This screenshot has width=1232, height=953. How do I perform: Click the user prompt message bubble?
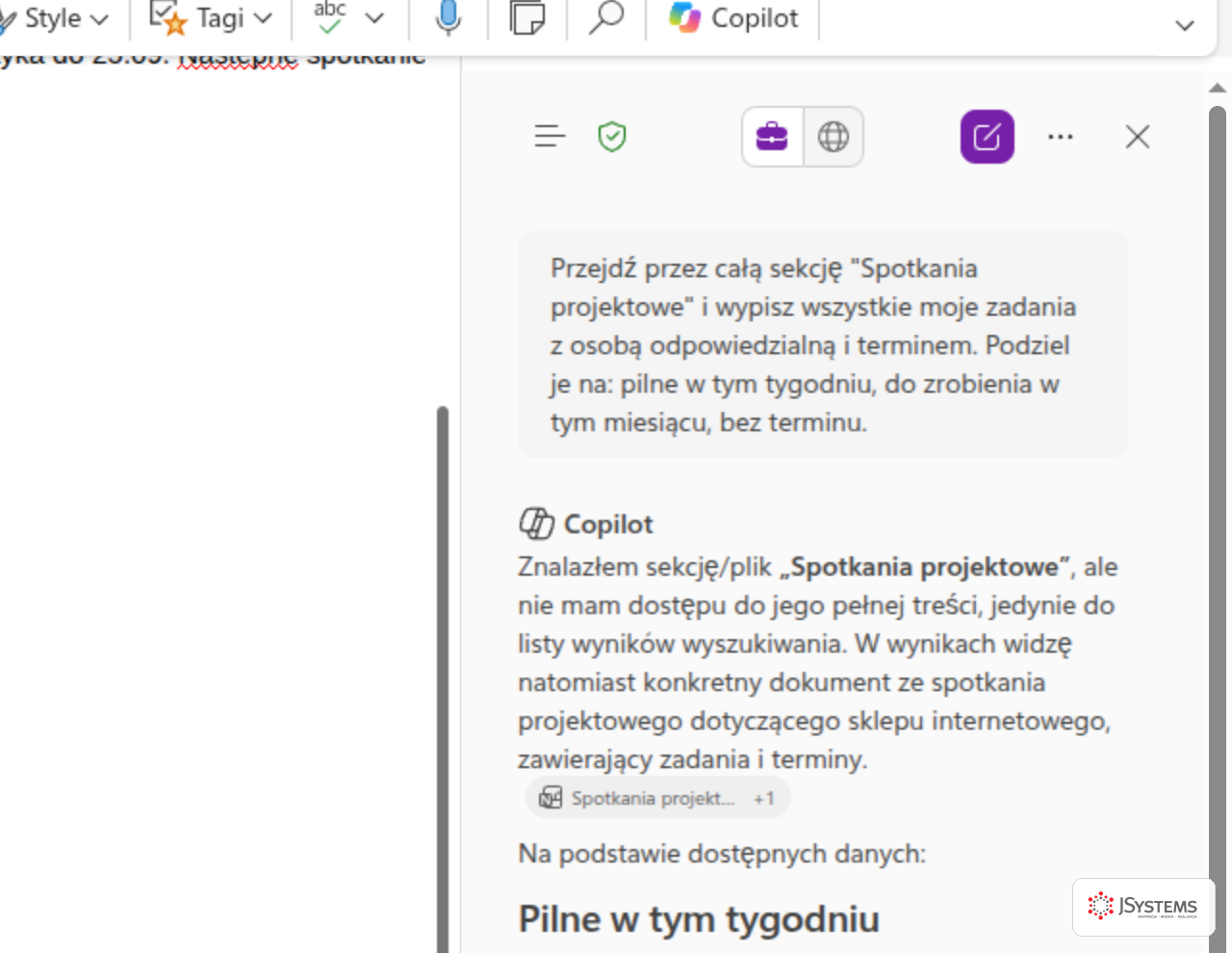pos(823,345)
